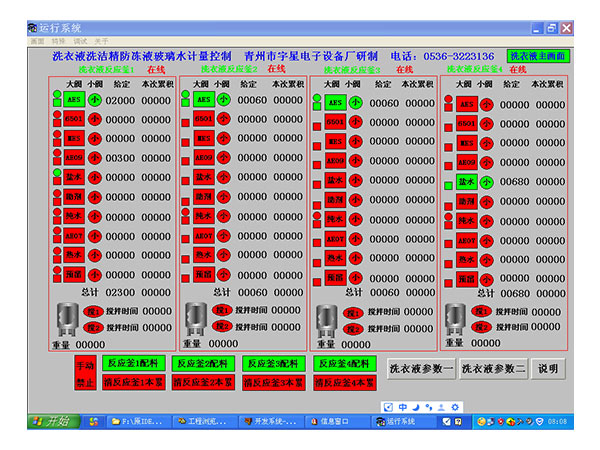Image resolution: width=600 pixels, height=450 pixels.
Task: Click the 洗衣液主画面 button
Action: [x=538, y=56]
